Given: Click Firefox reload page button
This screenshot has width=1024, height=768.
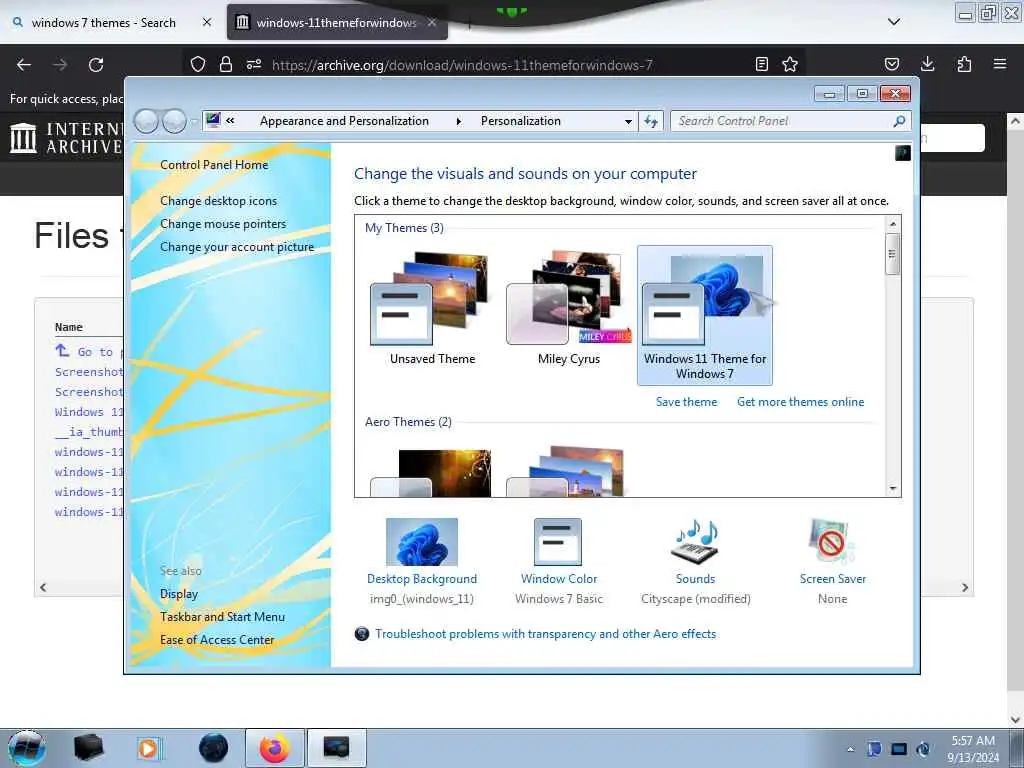Looking at the screenshot, I should tap(96, 65).
